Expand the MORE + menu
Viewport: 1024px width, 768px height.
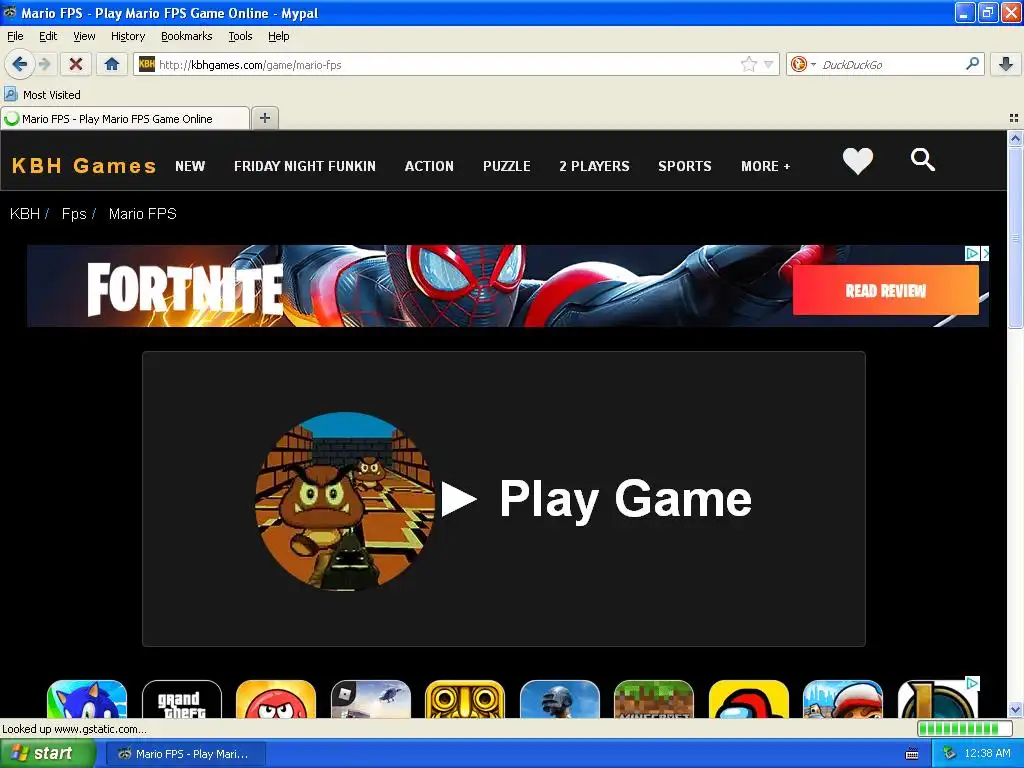coord(765,166)
